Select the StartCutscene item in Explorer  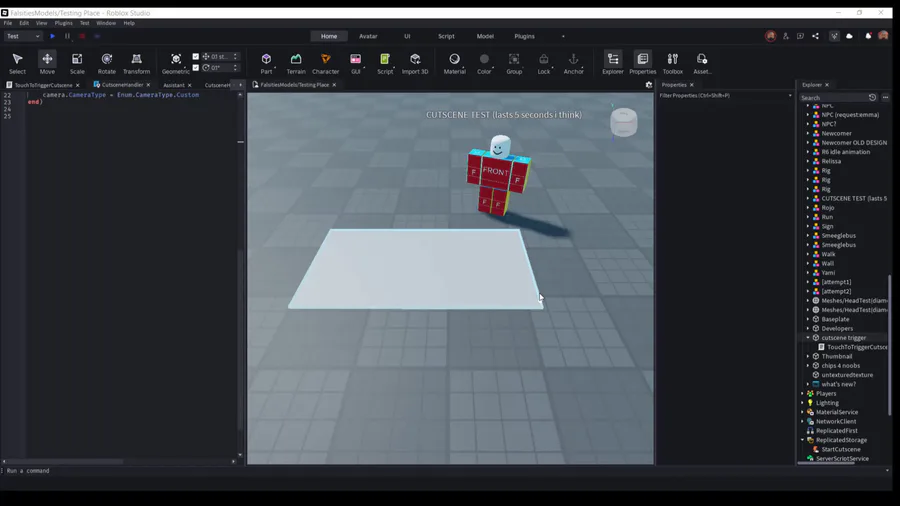[x=840, y=449]
